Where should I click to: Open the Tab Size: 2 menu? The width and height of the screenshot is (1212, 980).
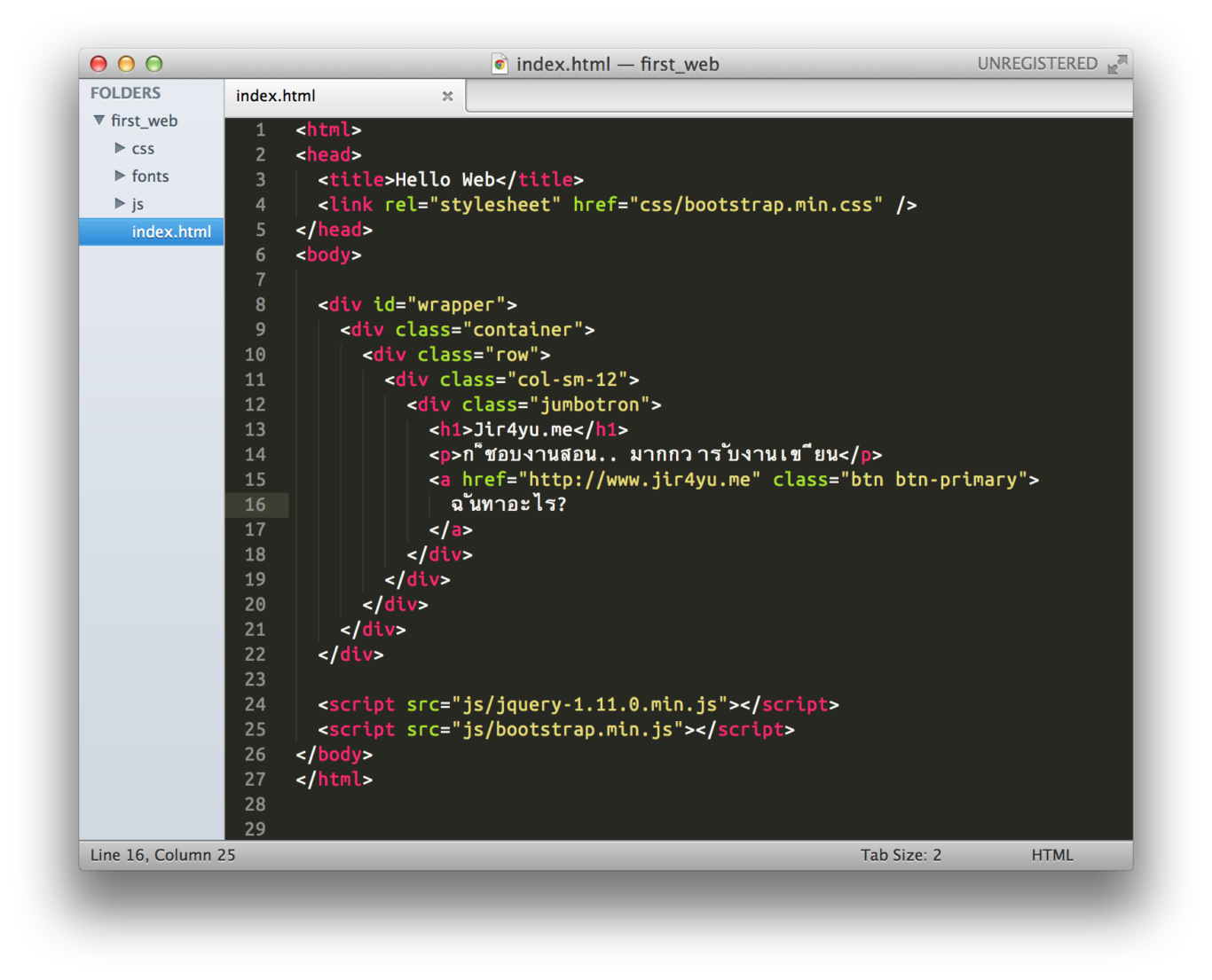tap(901, 855)
